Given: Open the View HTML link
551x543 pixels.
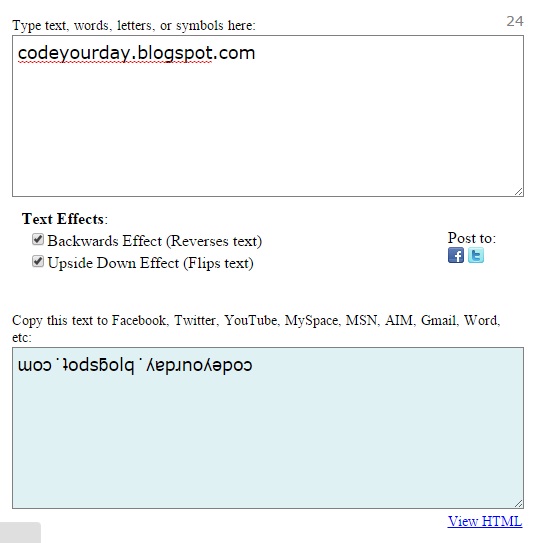Looking at the screenshot, I should click(x=485, y=521).
